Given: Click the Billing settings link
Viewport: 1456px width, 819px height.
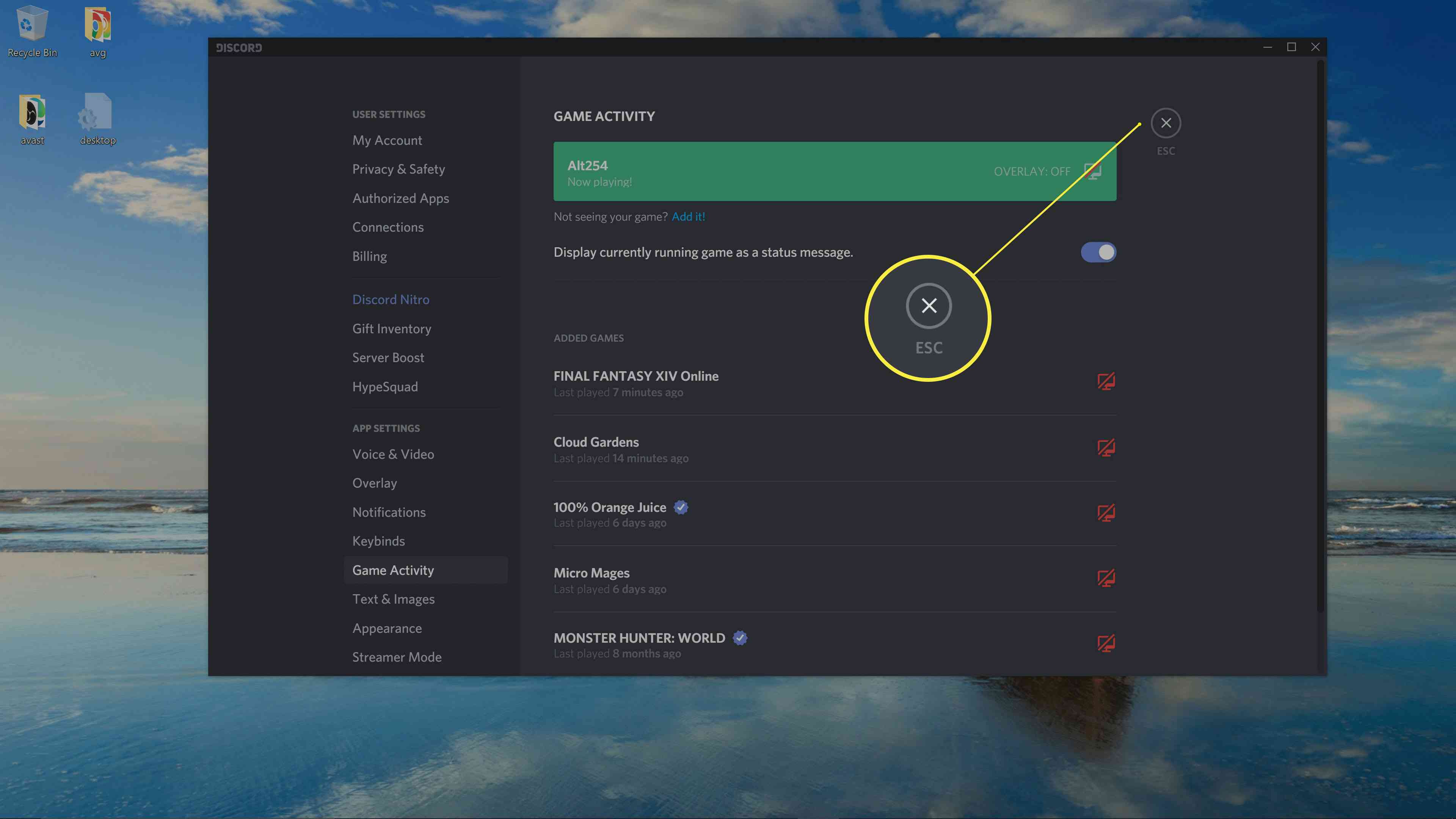Looking at the screenshot, I should (369, 256).
